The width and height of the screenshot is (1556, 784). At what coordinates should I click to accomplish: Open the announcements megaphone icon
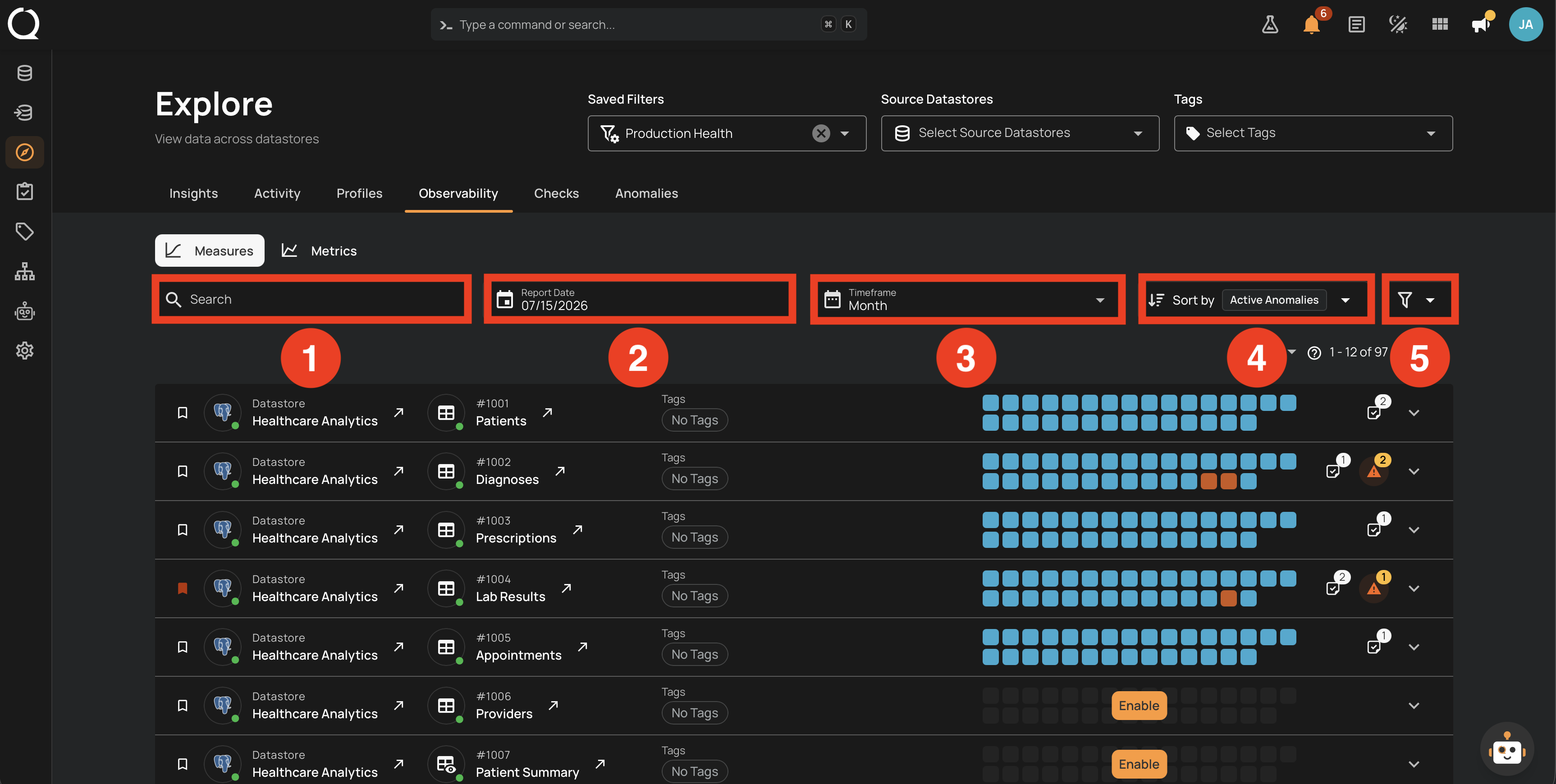1481,24
